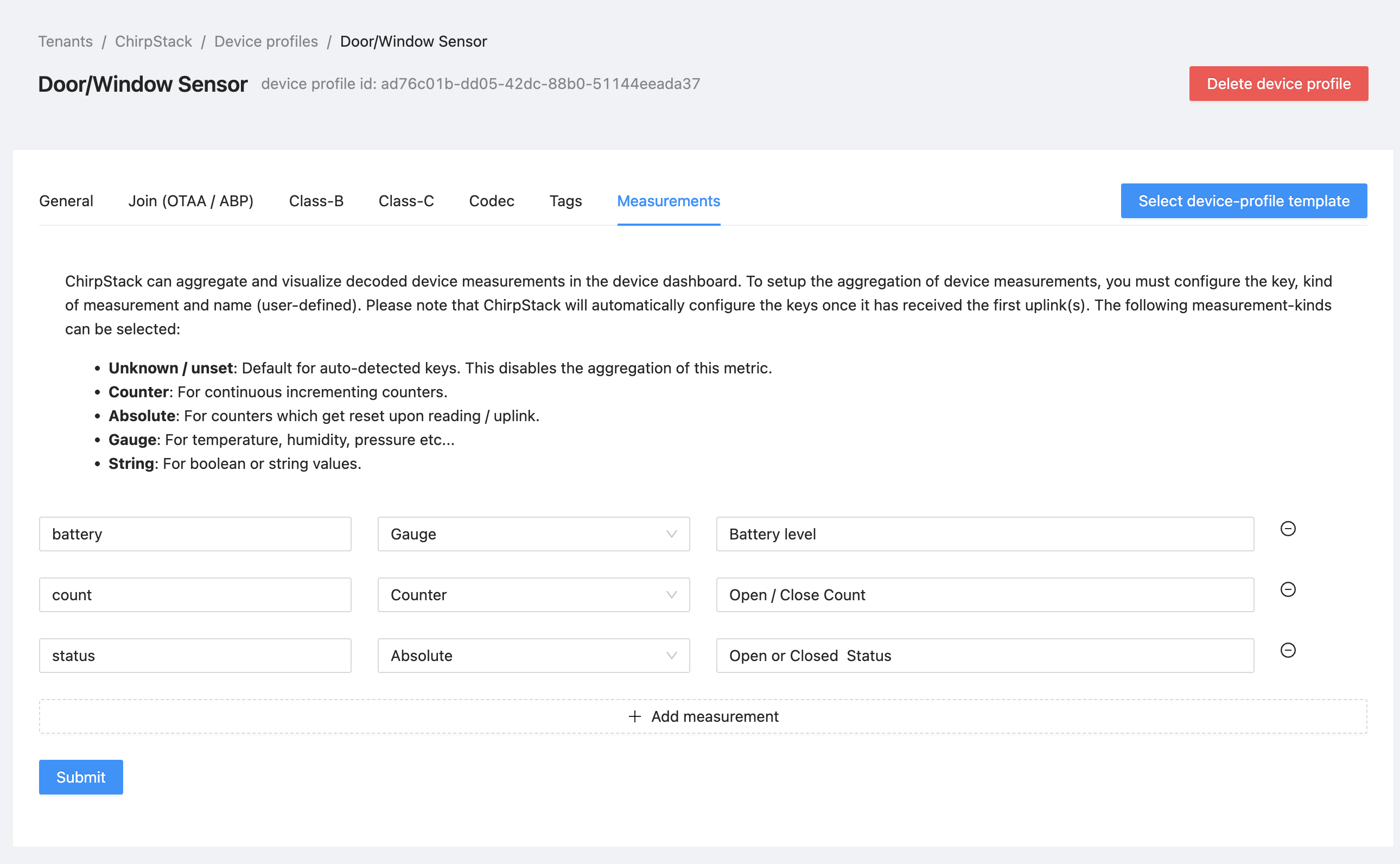Toggle the Class-B tab view
This screenshot has width=1400, height=864.
(315, 200)
